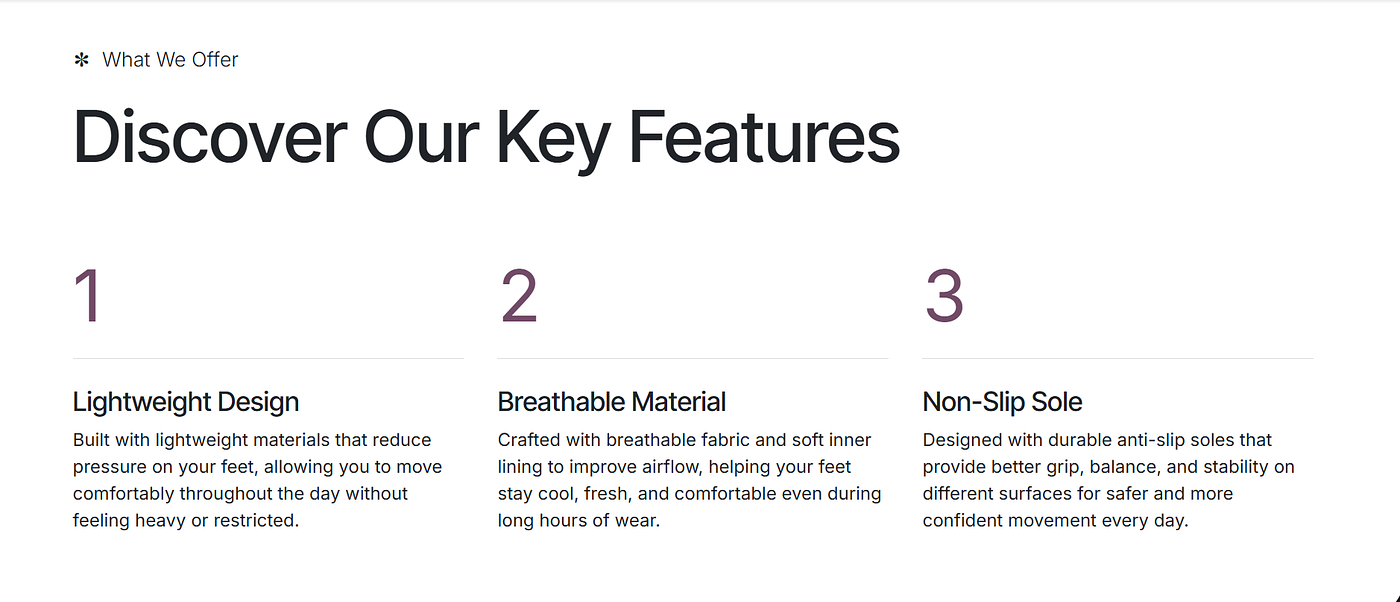
Task: Select the large purple number 2
Action: 518,295
